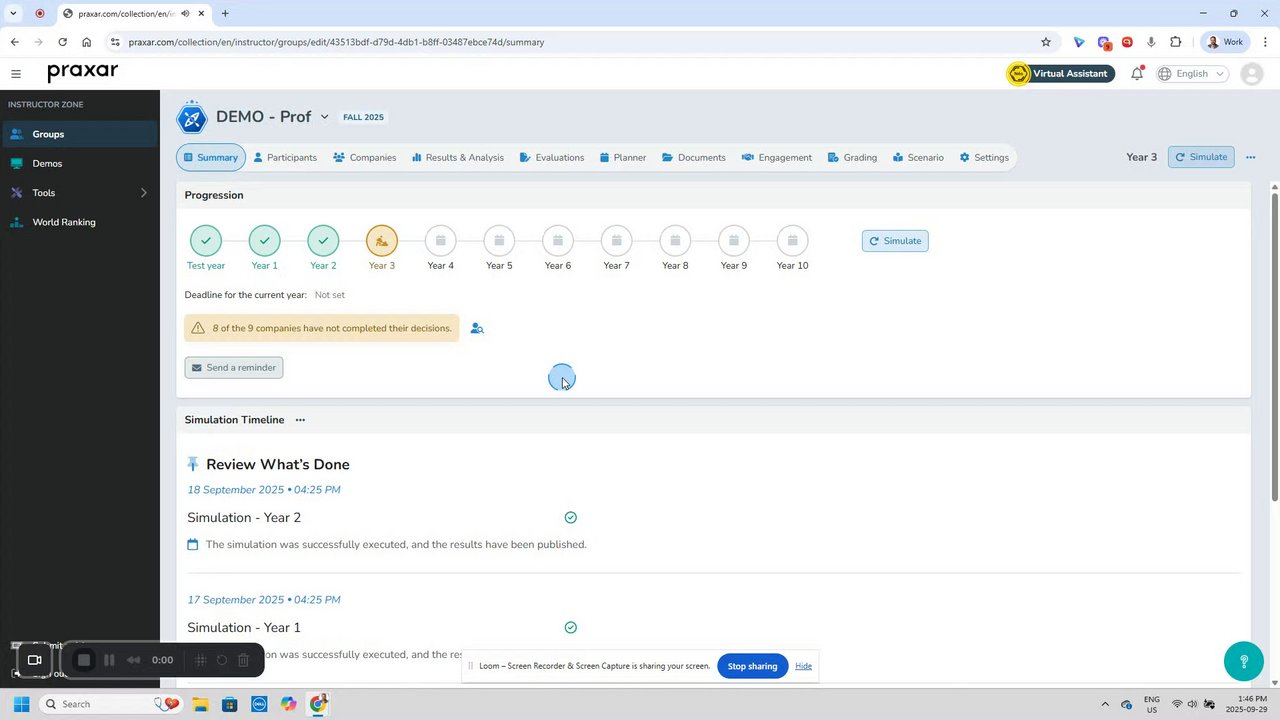Viewport: 1280px width, 720px height.
Task: Open the Results & Analysis tab
Action: pyautogui.click(x=458, y=157)
